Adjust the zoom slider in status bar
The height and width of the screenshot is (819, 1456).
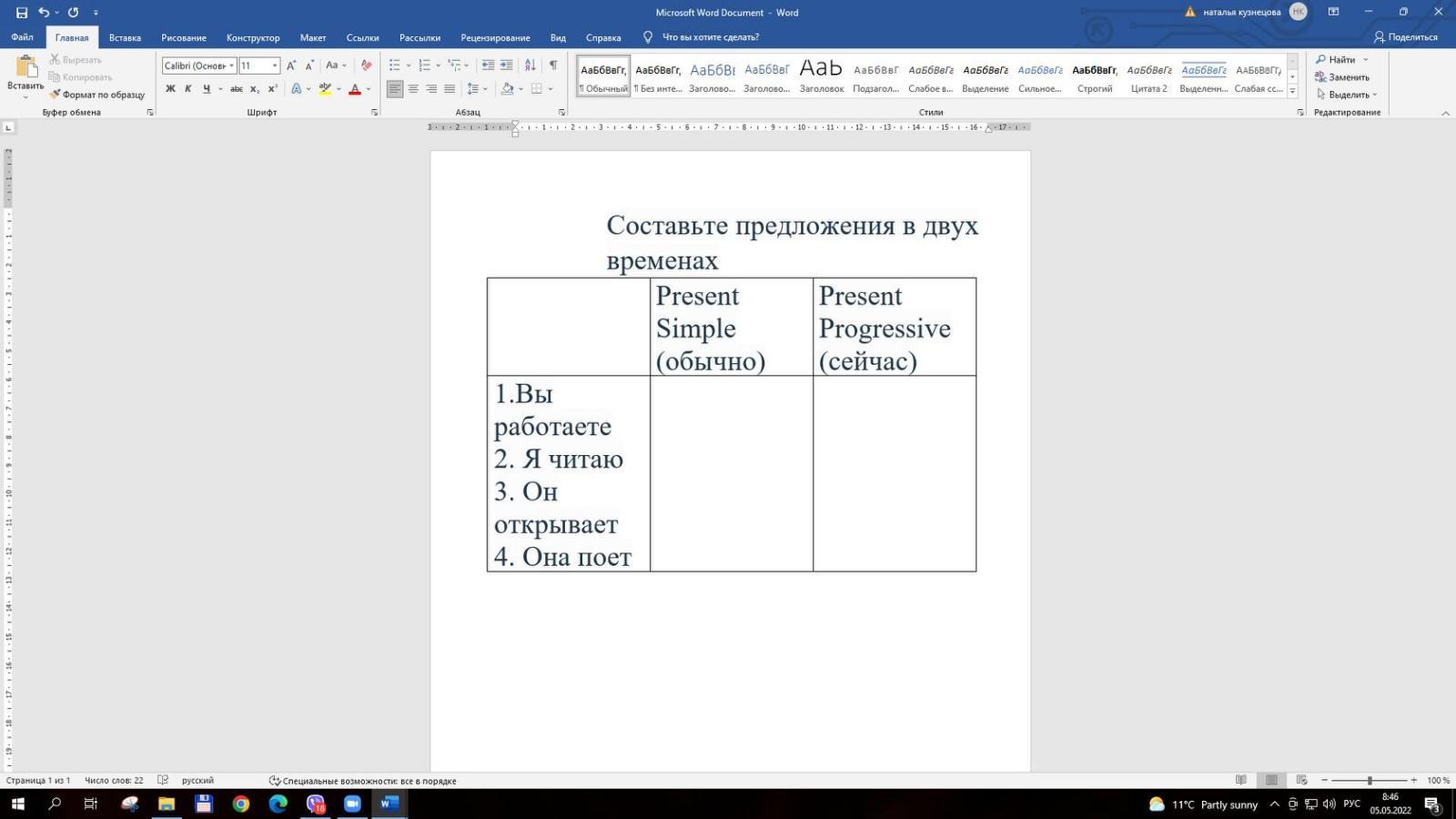[1370, 781]
